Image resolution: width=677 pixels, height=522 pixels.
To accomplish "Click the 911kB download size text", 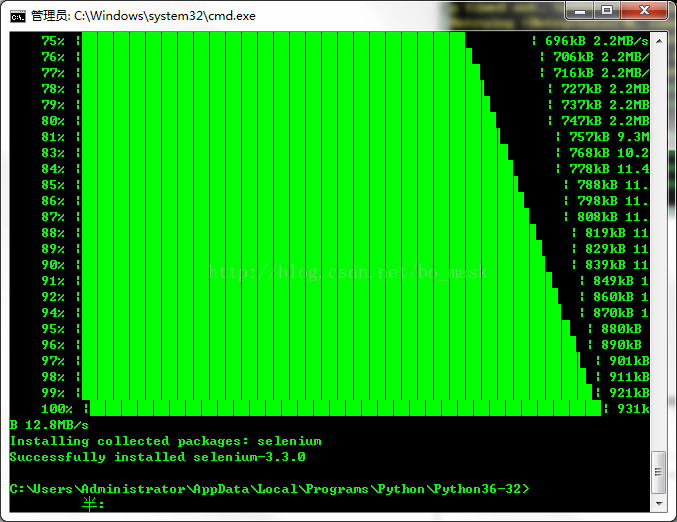I will (629, 376).
